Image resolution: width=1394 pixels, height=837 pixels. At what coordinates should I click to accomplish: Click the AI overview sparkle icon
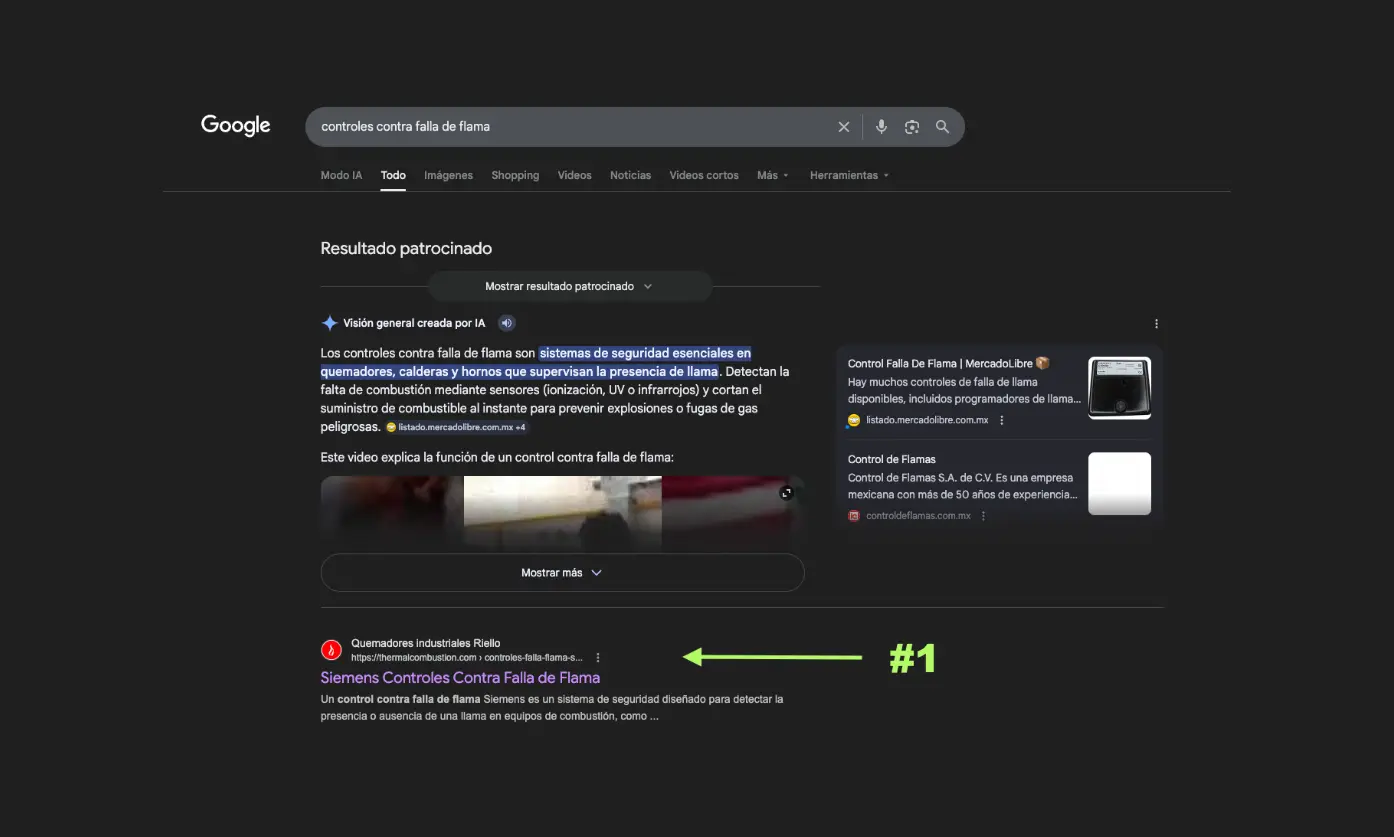(x=329, y=323)
